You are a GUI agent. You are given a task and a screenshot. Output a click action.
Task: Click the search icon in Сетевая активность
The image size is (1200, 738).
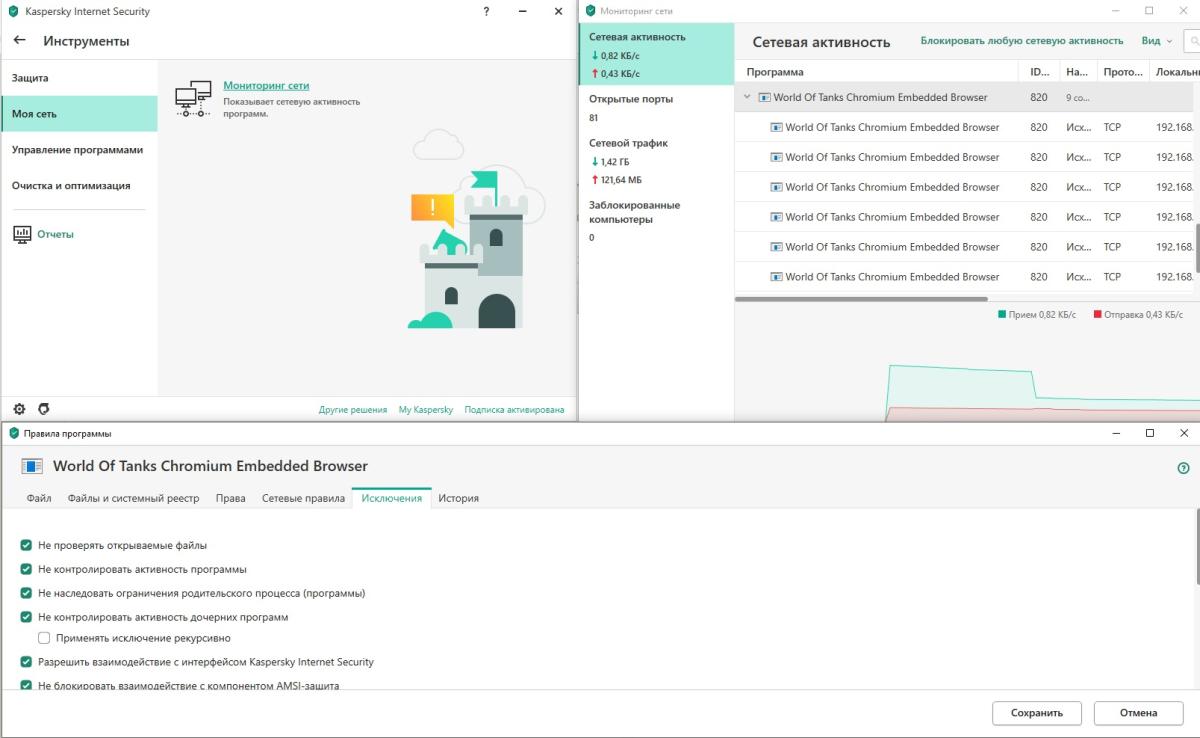(1192, 41)
